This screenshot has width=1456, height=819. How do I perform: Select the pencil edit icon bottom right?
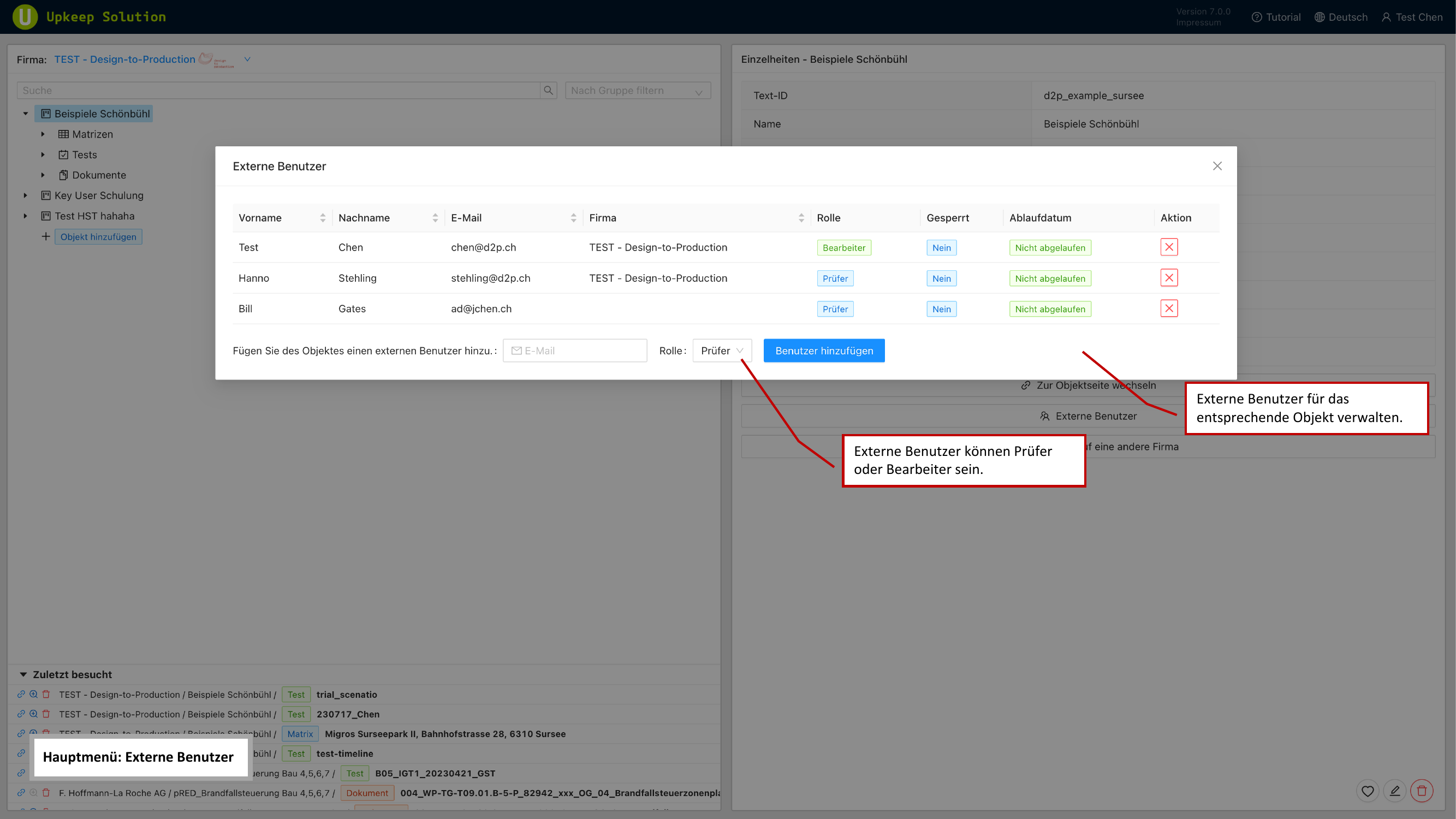point(1395,791)
